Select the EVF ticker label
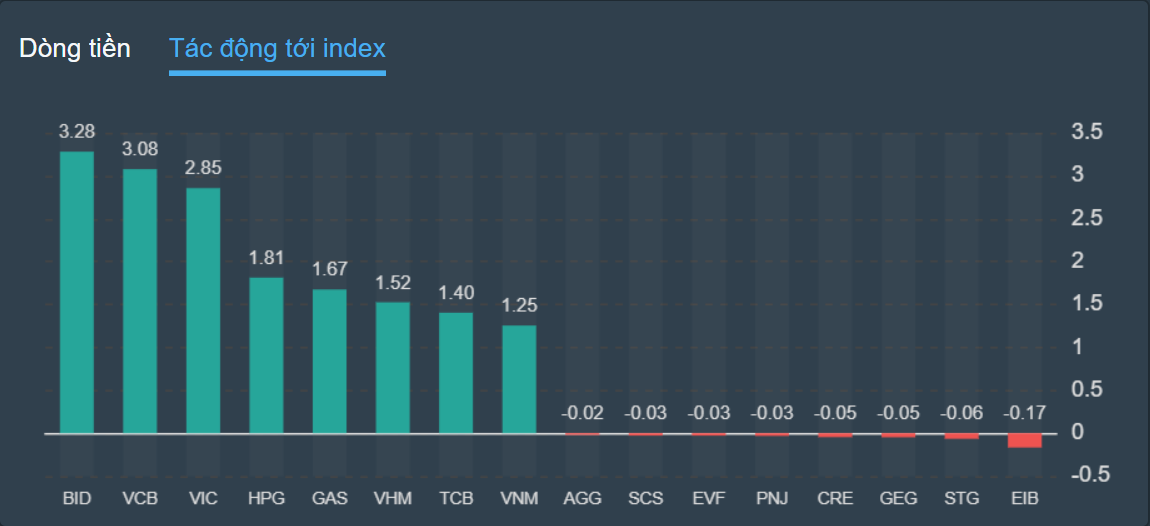This screenshot has width=1150, height=526. pos(709,497)
